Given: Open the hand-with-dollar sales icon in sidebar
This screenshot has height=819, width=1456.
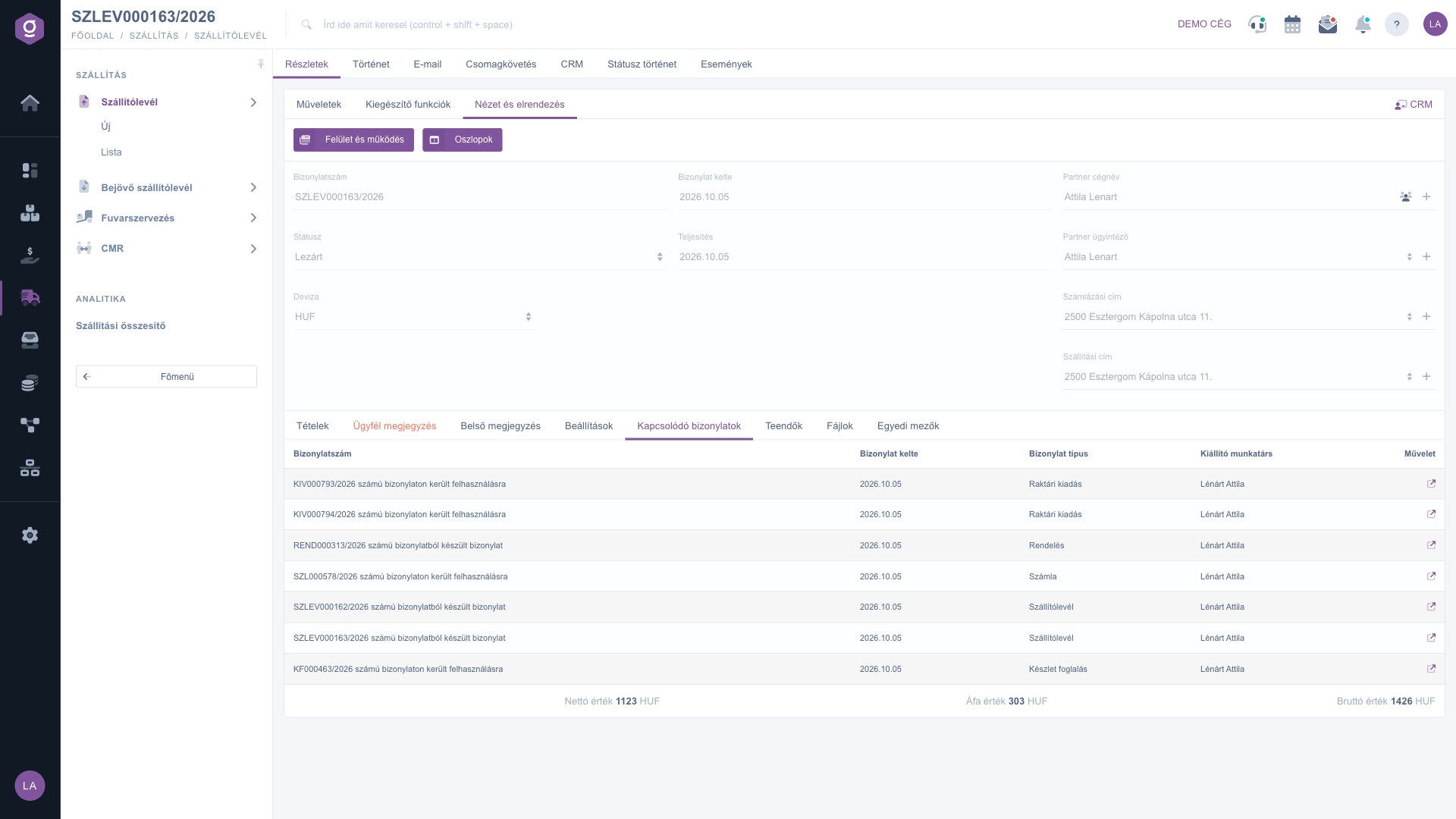Looking at the screenshot, I should point(30,256).
